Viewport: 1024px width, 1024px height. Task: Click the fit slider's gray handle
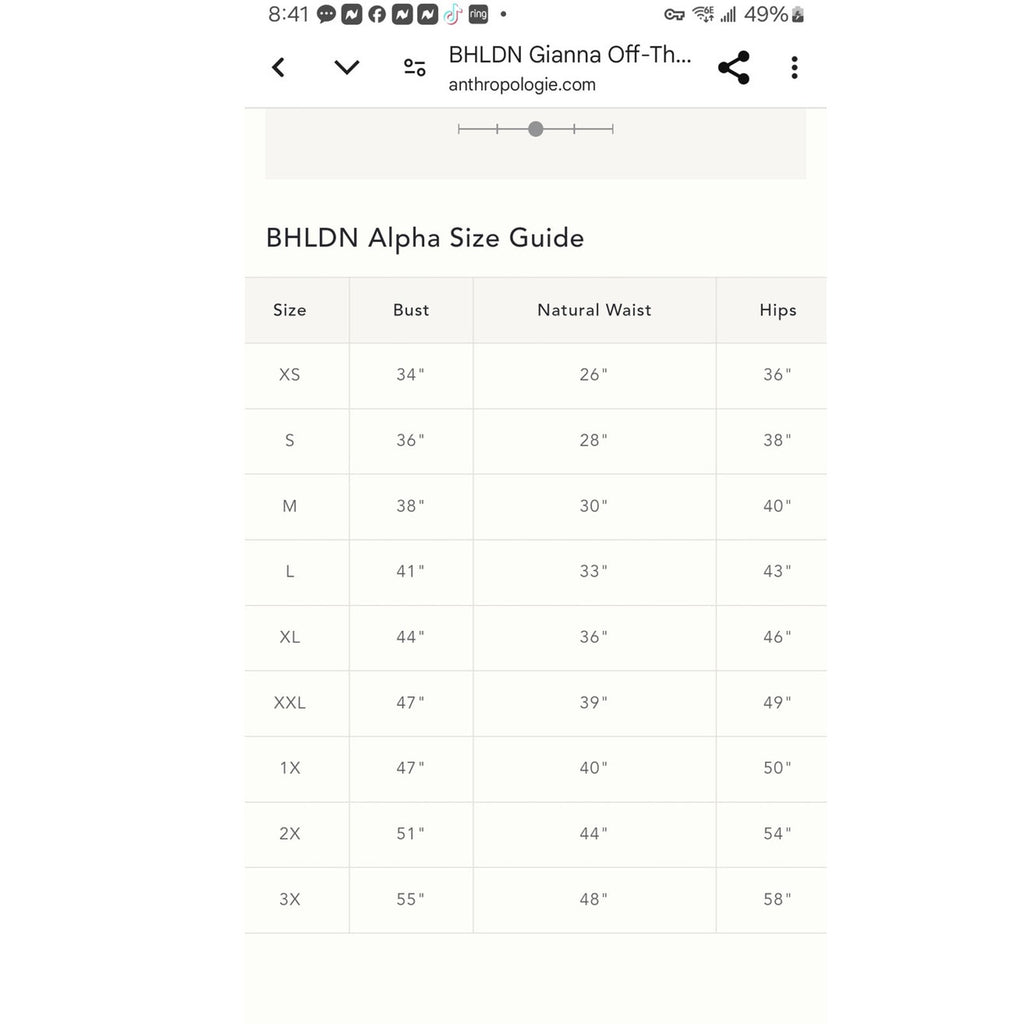coord(536,129)
